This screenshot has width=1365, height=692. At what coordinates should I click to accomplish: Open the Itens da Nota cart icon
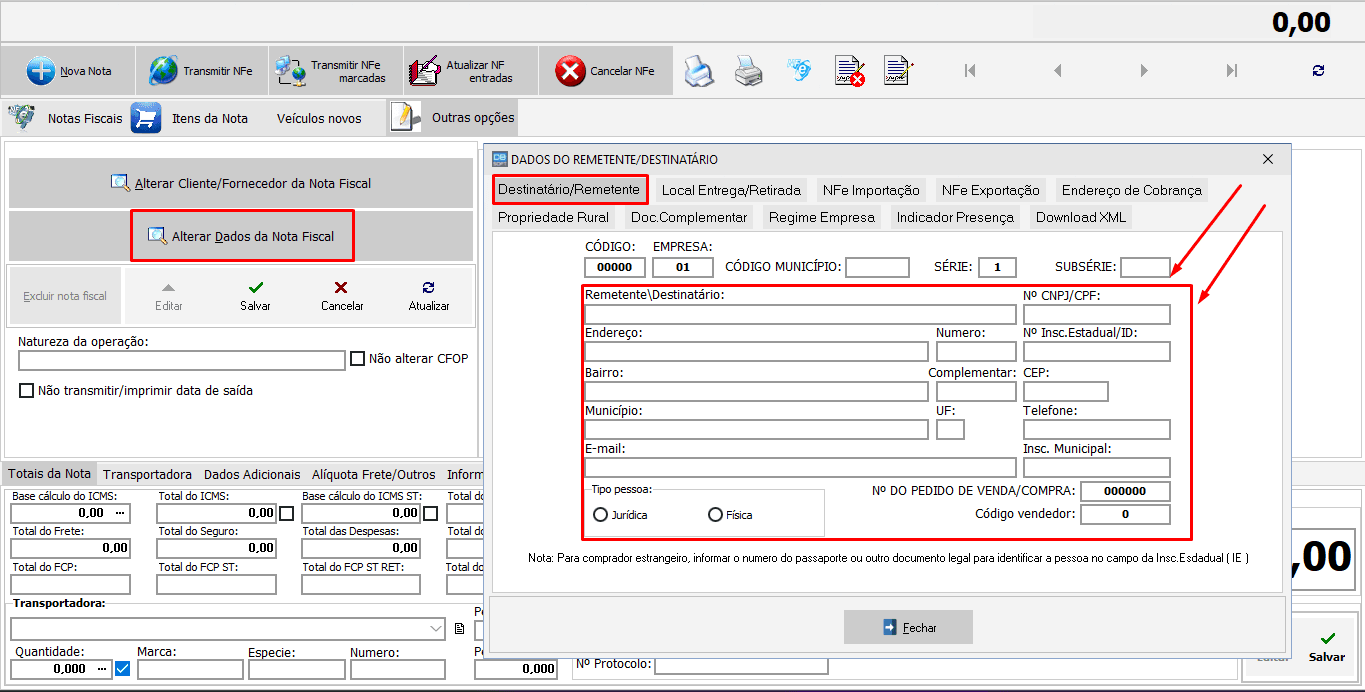pyautogui.click(x=146, y=118)
